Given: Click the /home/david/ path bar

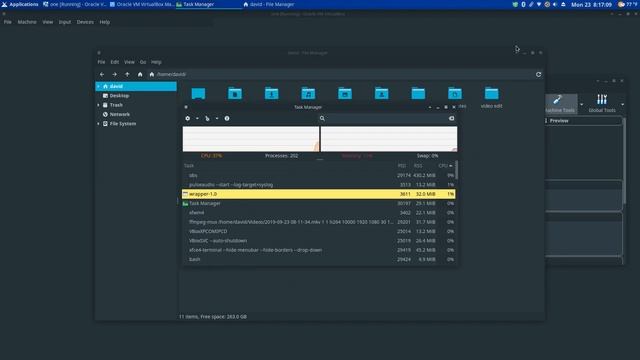Looking at the screenshot, I should point(340,74).
